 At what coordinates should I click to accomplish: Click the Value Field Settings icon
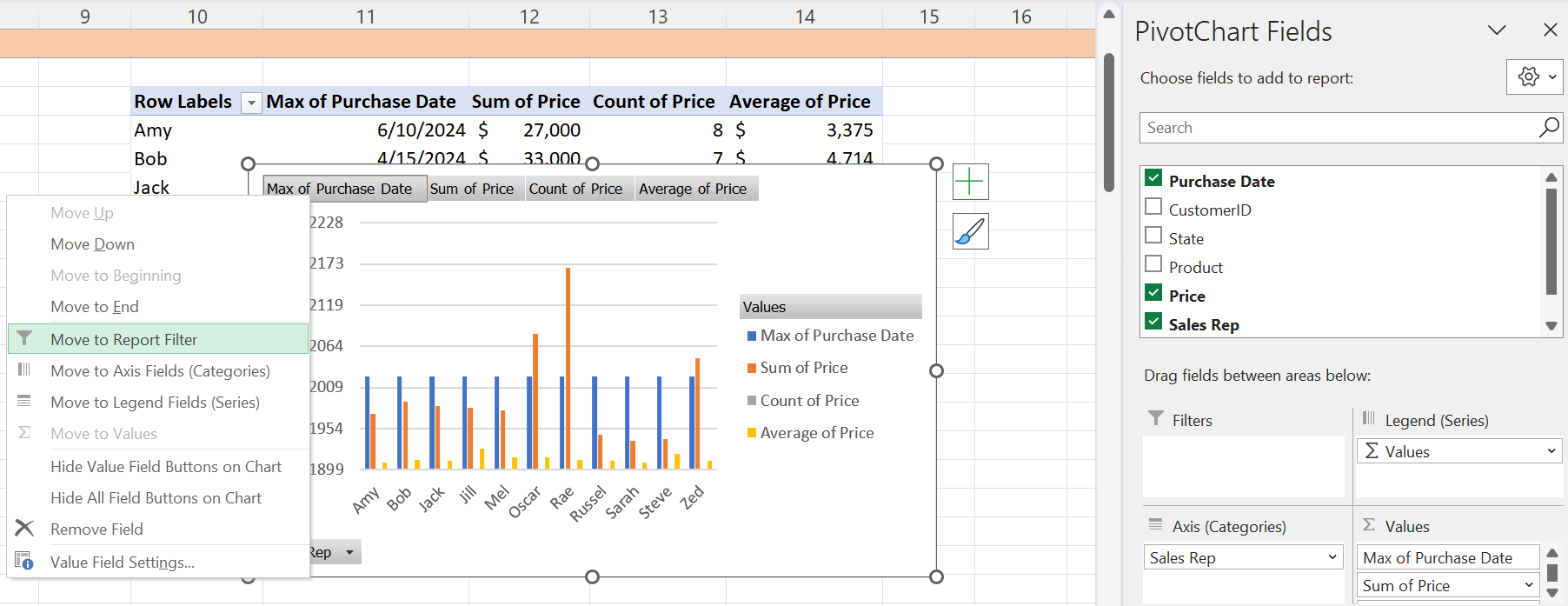coord(24,562)
